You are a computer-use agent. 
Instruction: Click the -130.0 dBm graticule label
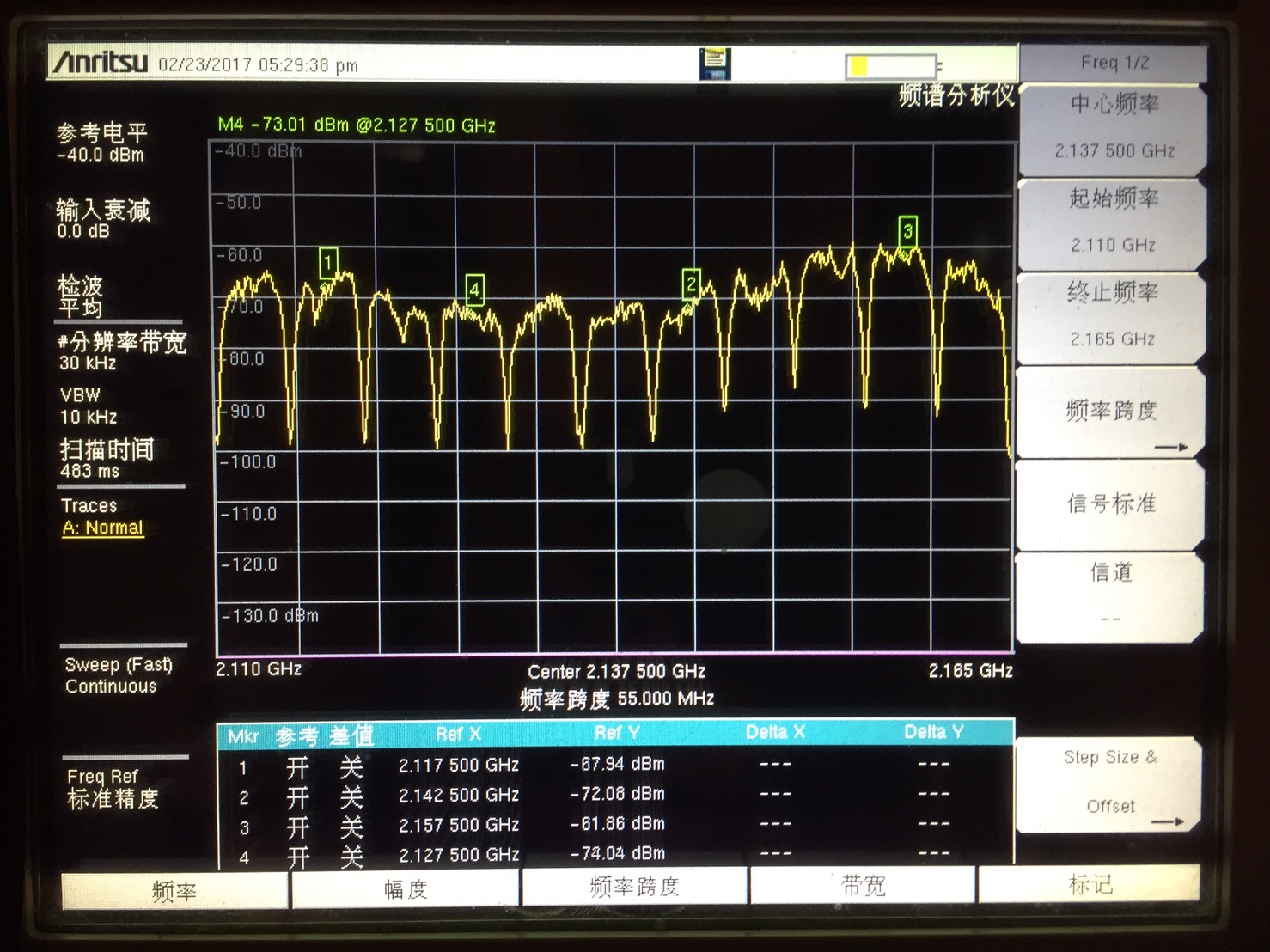coord(270,616)
